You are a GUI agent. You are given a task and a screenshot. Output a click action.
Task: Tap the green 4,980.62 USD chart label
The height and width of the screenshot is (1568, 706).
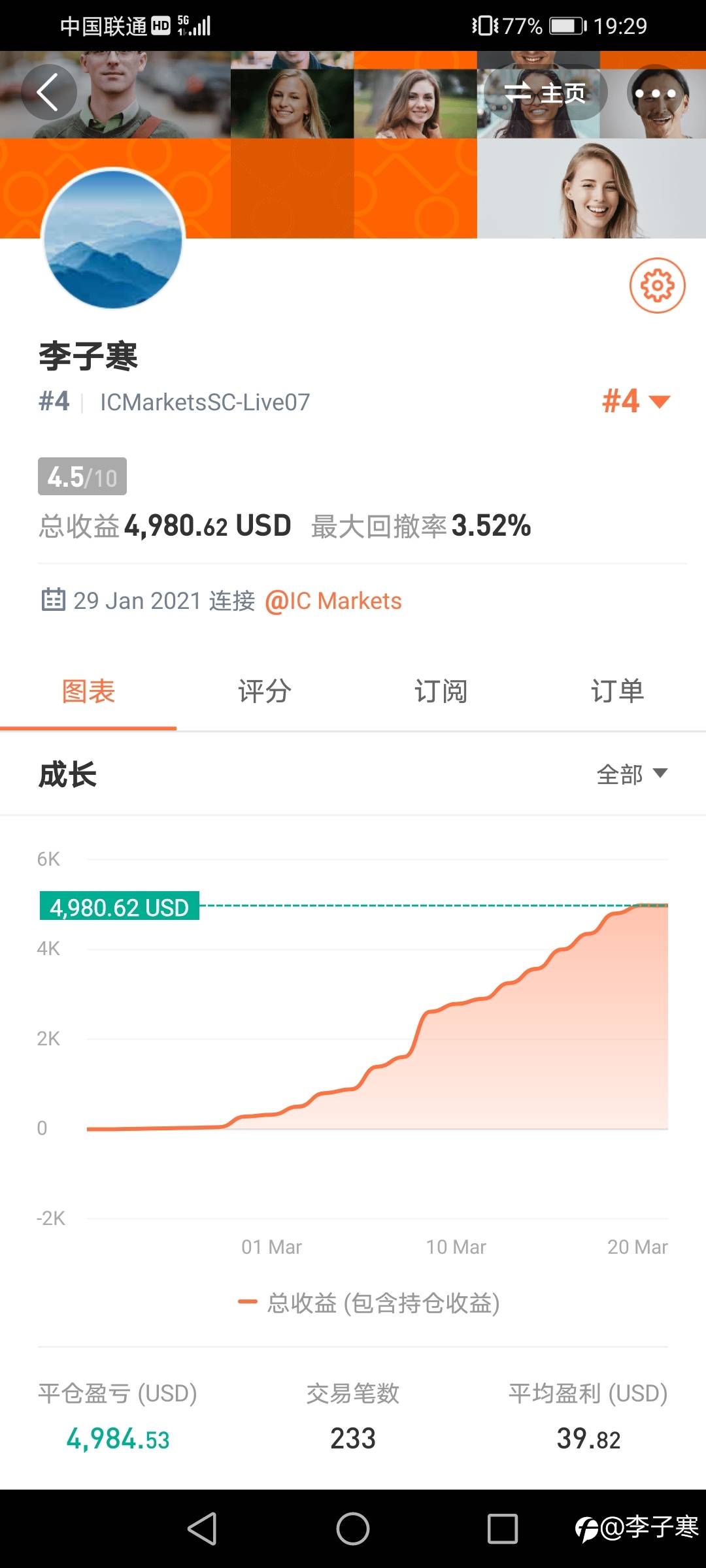(x=120, y=907)
